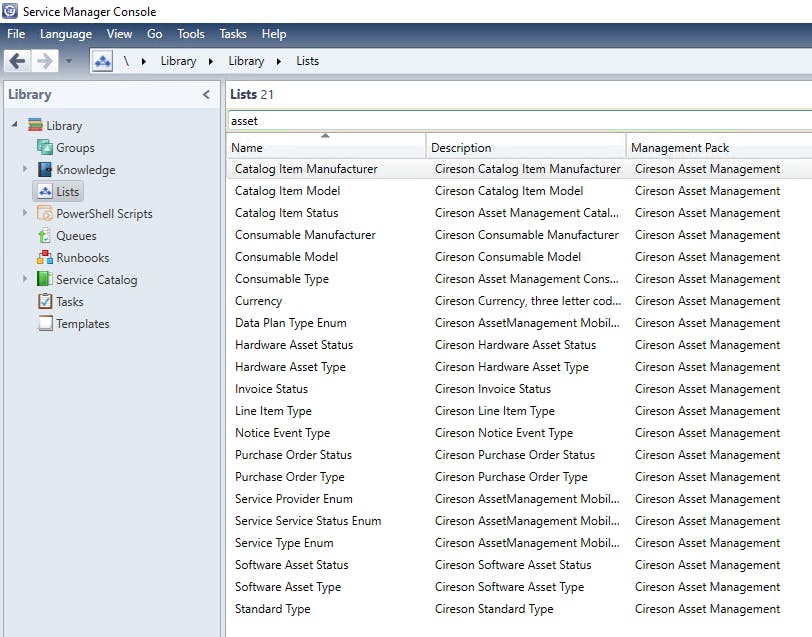The width and height of the screenshot is (812, 637).
Task: Expand the PowerShell Scripts node
Action: [x=25, y=213]
